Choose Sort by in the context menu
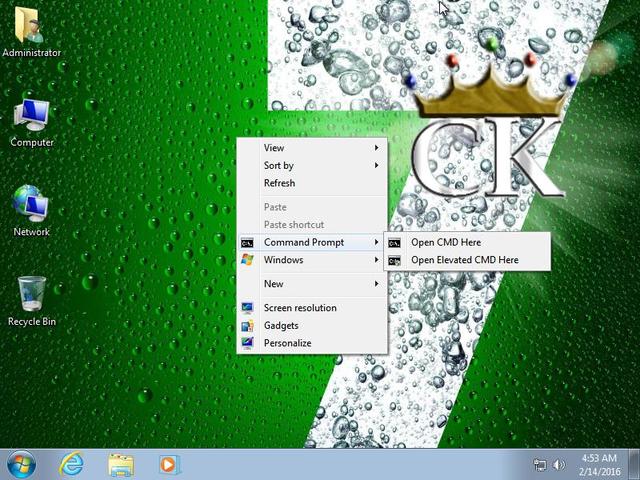Screen dimensions: 640x480 coord(312,165)
